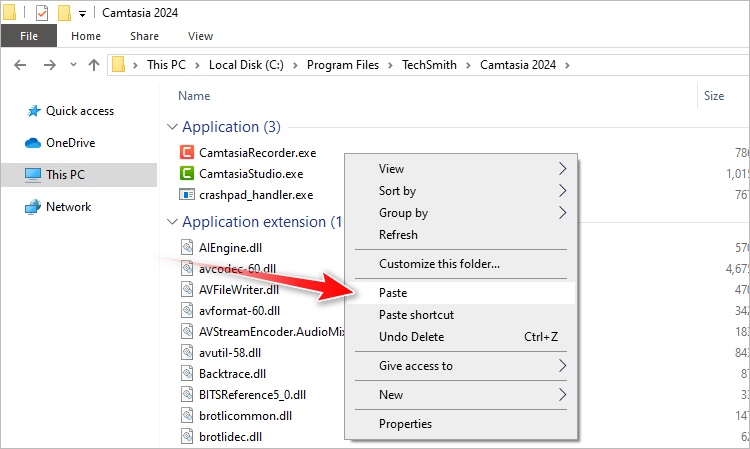Image resolution: width=750 pixels, height=449 pixels.
Task: Open the recent locations dropdown arrow
Action: pos(73,65)
